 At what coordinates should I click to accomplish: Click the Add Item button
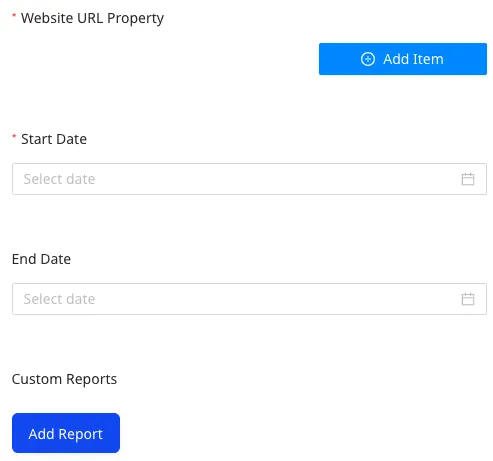(x=402, y=59)
